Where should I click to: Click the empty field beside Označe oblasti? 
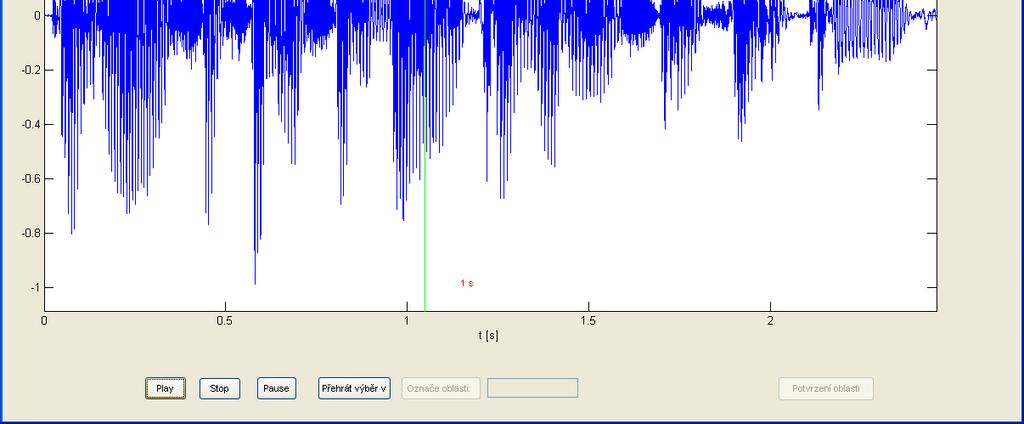tap(533, 388)
